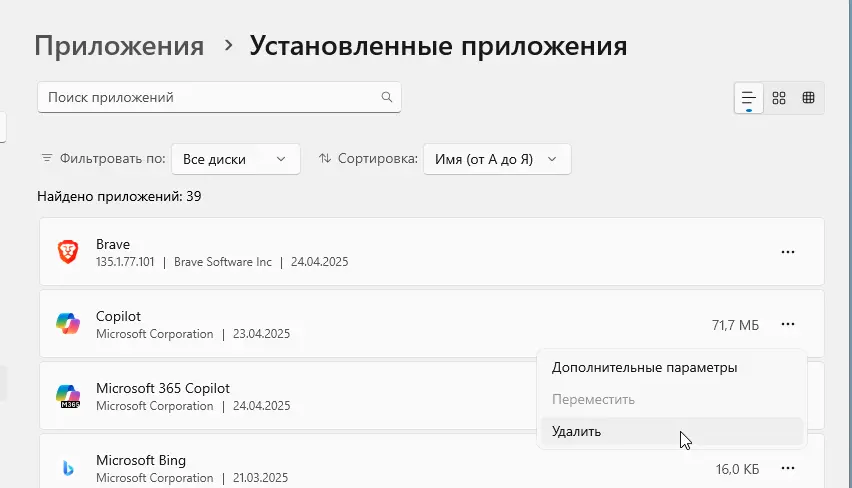The height and width of the screenshot is (488, 852).
Task: Open more options for Brave
Action: pos(788,252)
